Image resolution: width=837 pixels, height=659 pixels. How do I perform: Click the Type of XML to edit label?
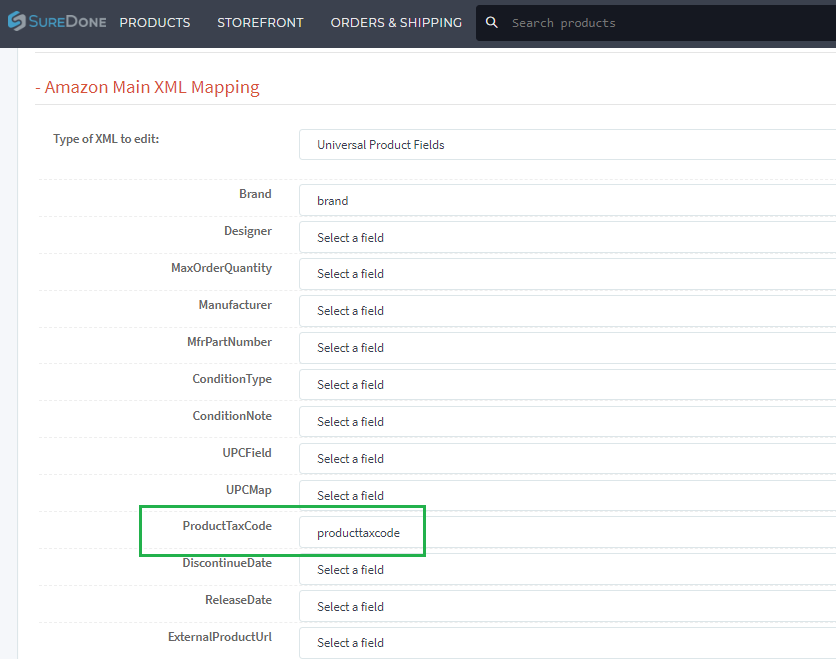(106, 139)
